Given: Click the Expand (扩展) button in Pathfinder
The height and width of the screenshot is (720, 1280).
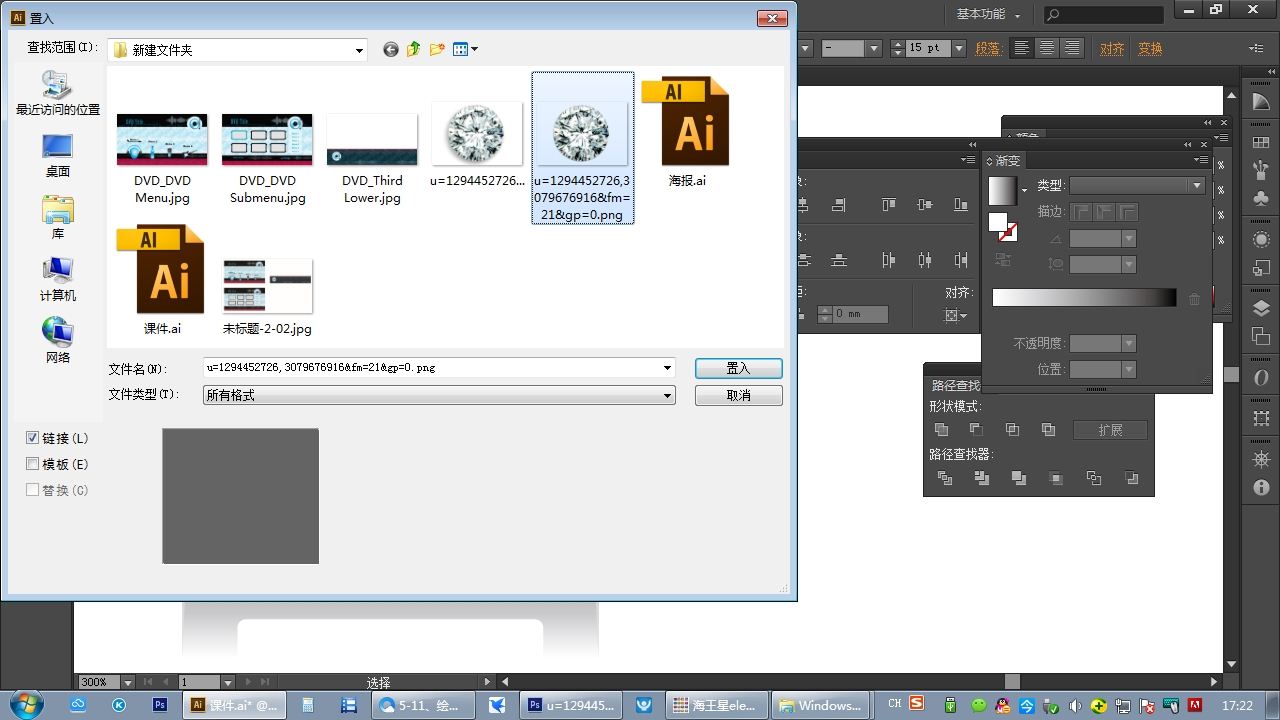Looking at the screenshot, I should [1110, 430].
